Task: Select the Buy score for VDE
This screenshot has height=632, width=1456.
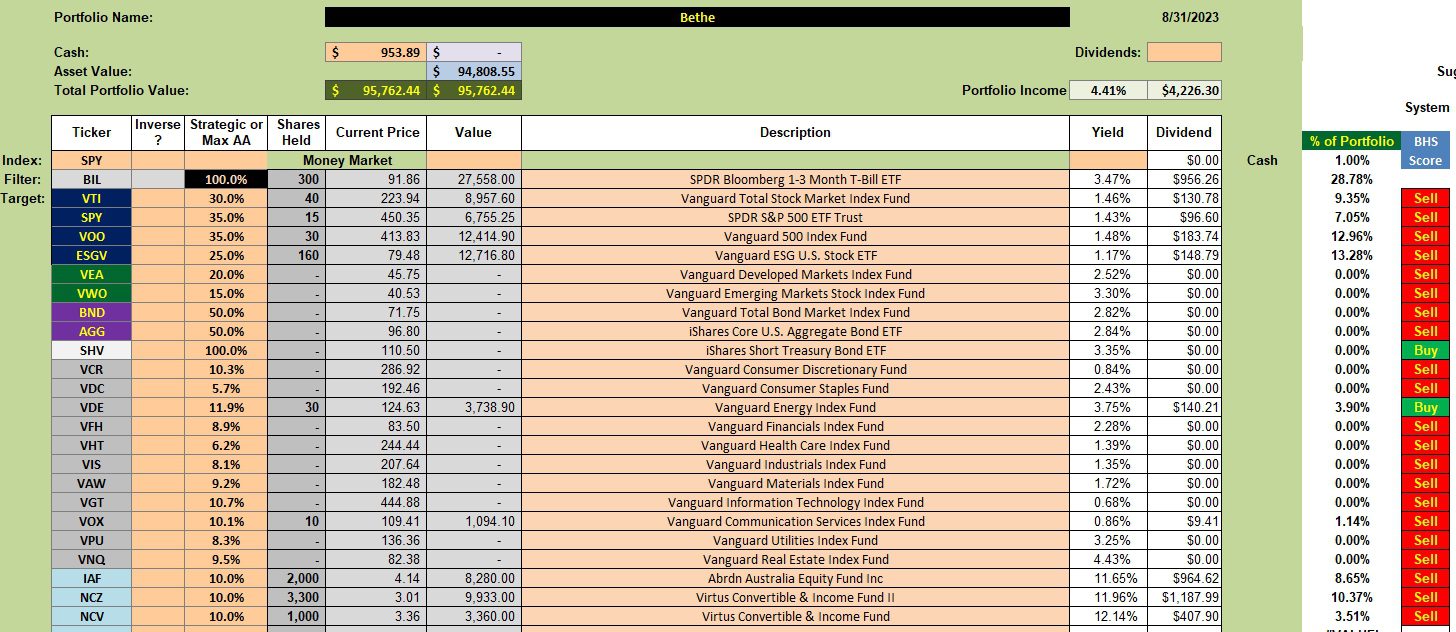Action: [x=1425, y=407]
